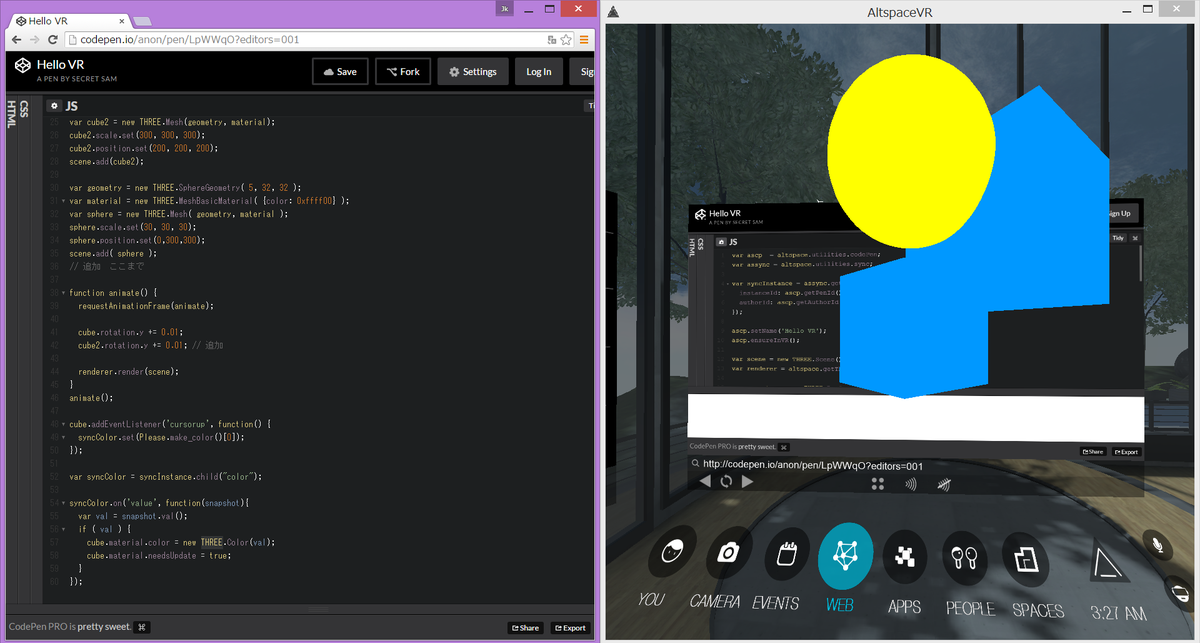
Task: Click the Chrome forward arrow
Action: coord(35,39)
